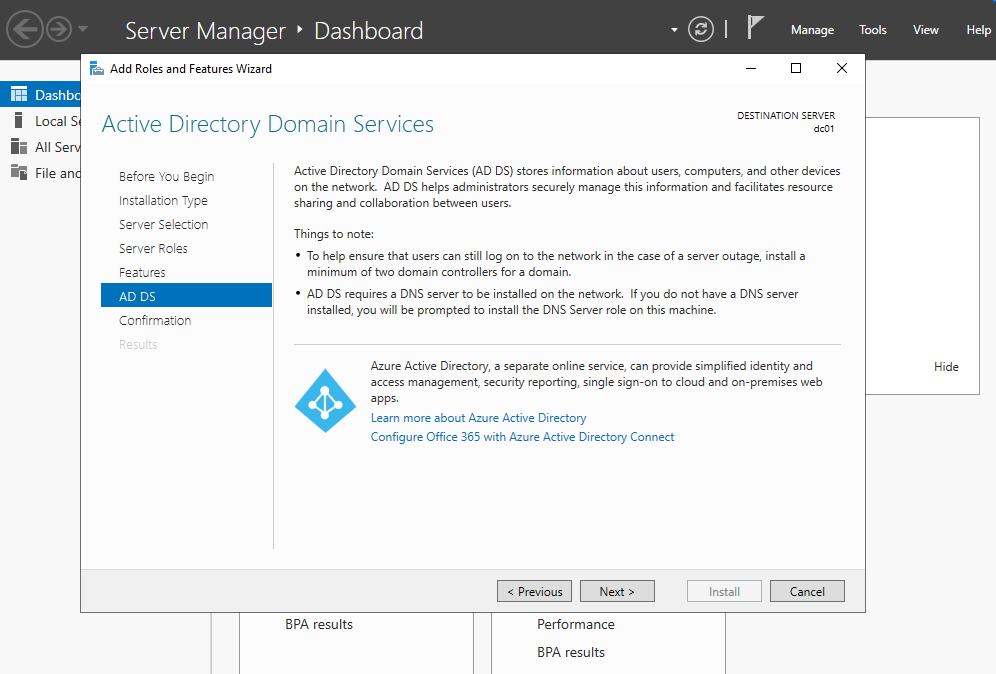Click the Azure Active Directory diamond logo

tap(325, 401)
